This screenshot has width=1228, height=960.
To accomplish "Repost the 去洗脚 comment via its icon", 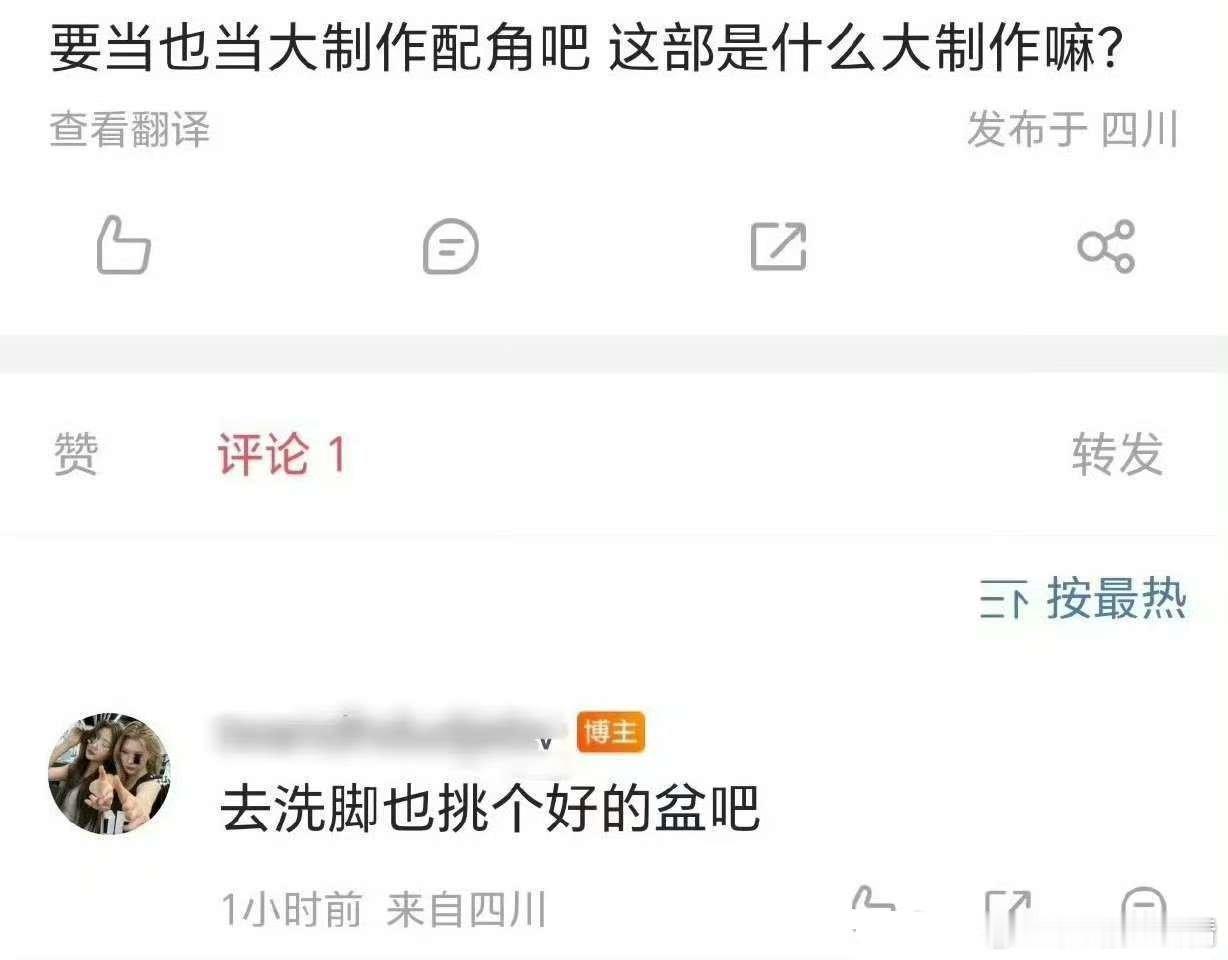I will 1008,908.
